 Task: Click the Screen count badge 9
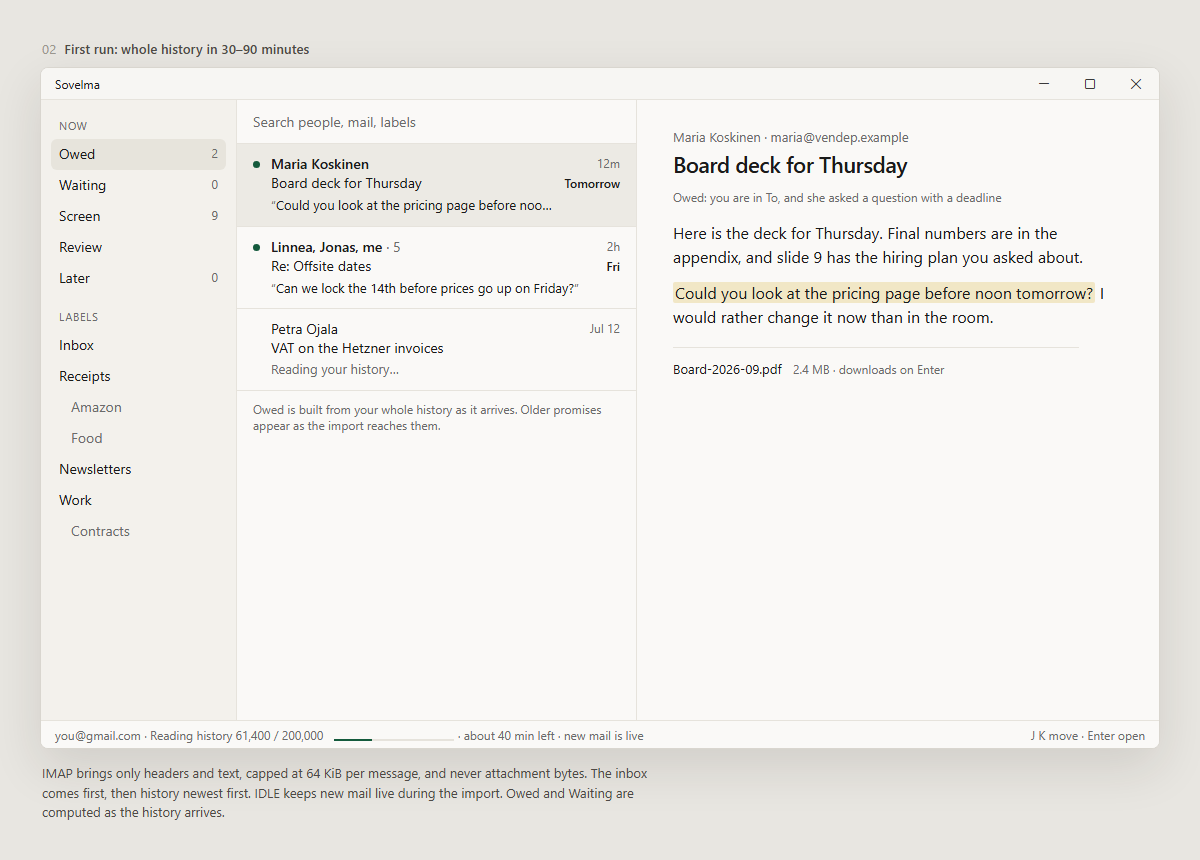(x=214, y=216)
